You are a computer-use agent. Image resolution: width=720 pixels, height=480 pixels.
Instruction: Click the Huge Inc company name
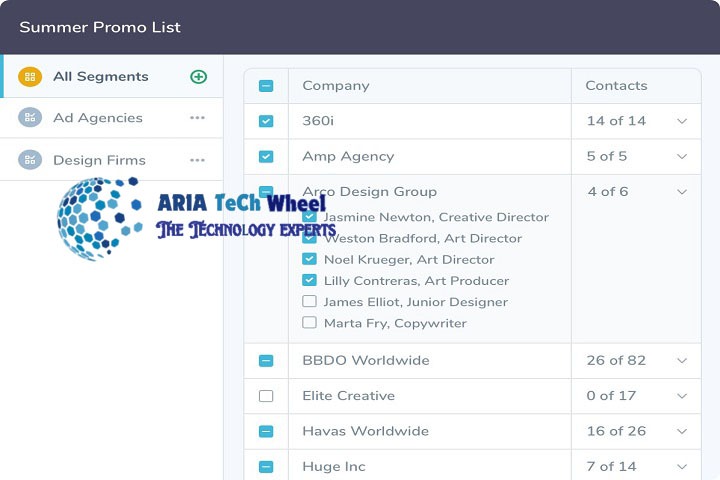(334, 467)
